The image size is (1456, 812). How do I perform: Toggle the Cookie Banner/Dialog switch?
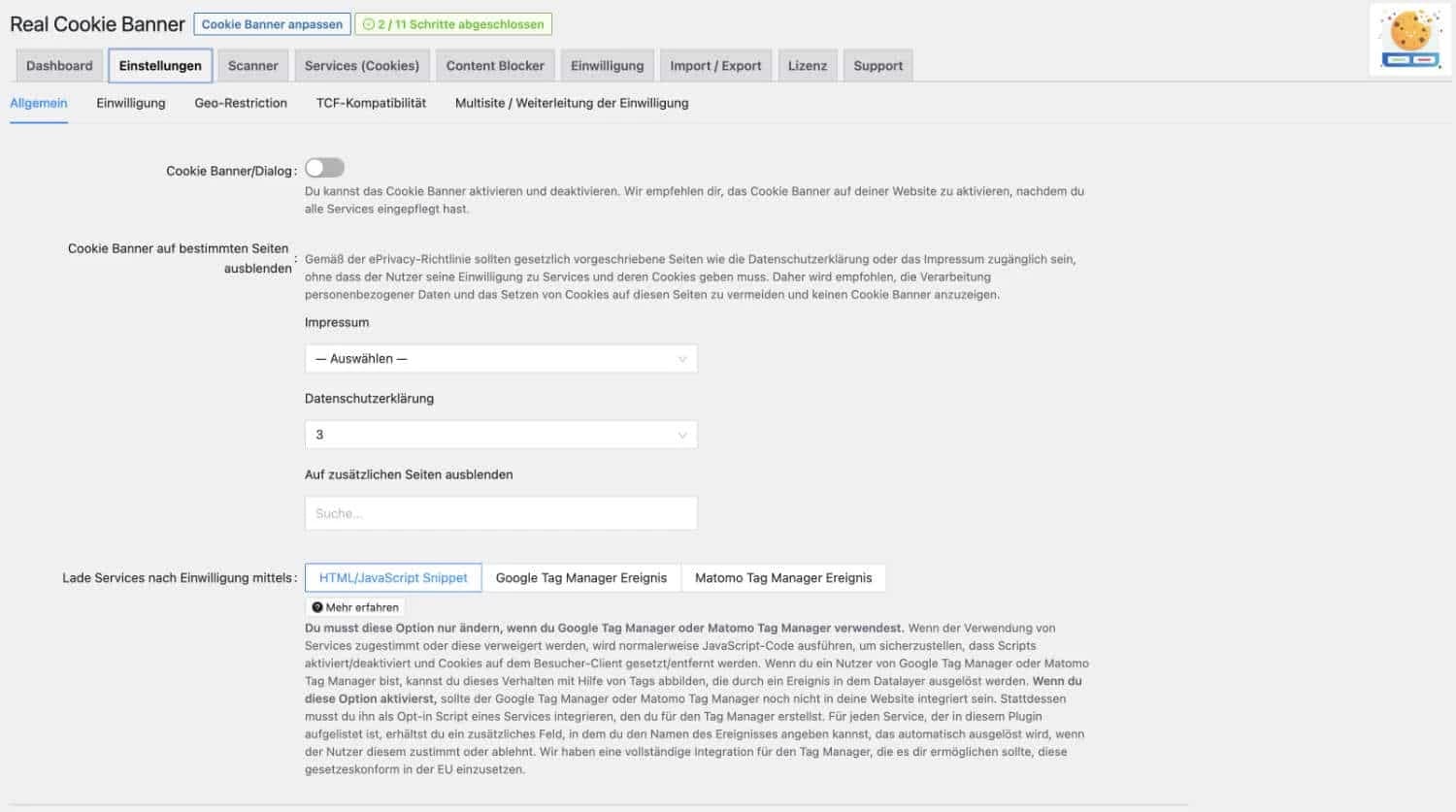pos(324,169)
